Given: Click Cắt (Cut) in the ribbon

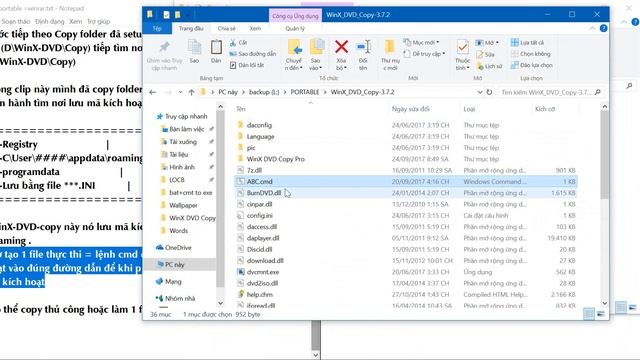Looking at the screenshot, I should 238,42.
